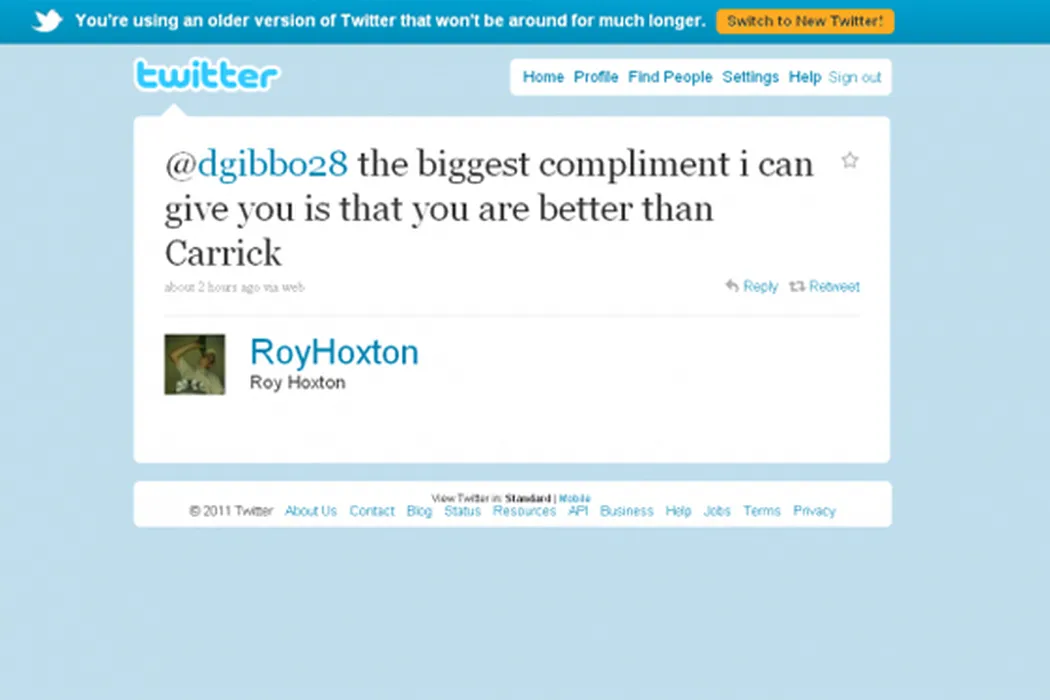Switch to Mobile view in footer
The width and height of the screenshot is (1050, 700).
click(x=574, y=498)
